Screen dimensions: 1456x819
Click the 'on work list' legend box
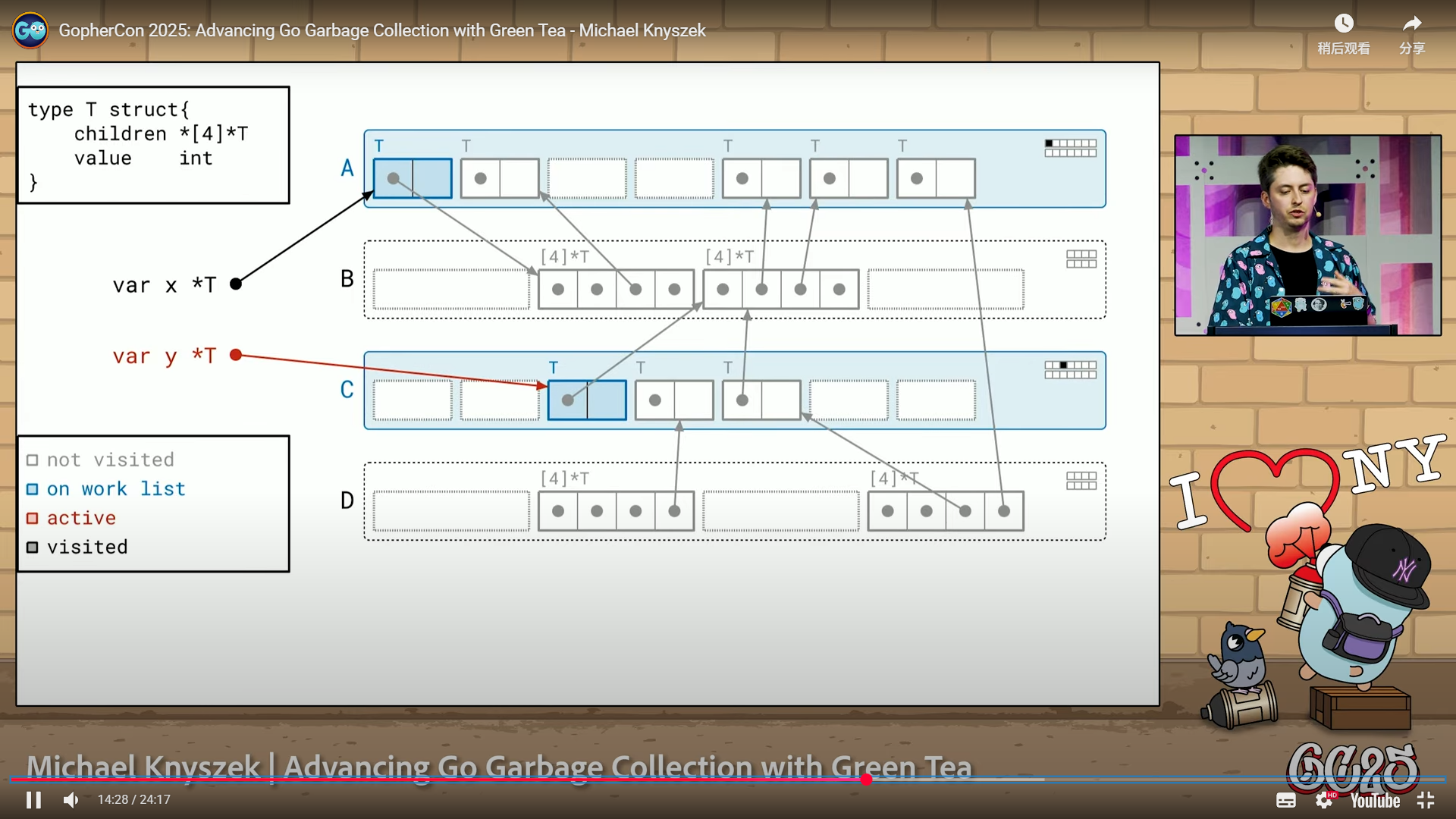pyautogui.click(x=33, y=489)
